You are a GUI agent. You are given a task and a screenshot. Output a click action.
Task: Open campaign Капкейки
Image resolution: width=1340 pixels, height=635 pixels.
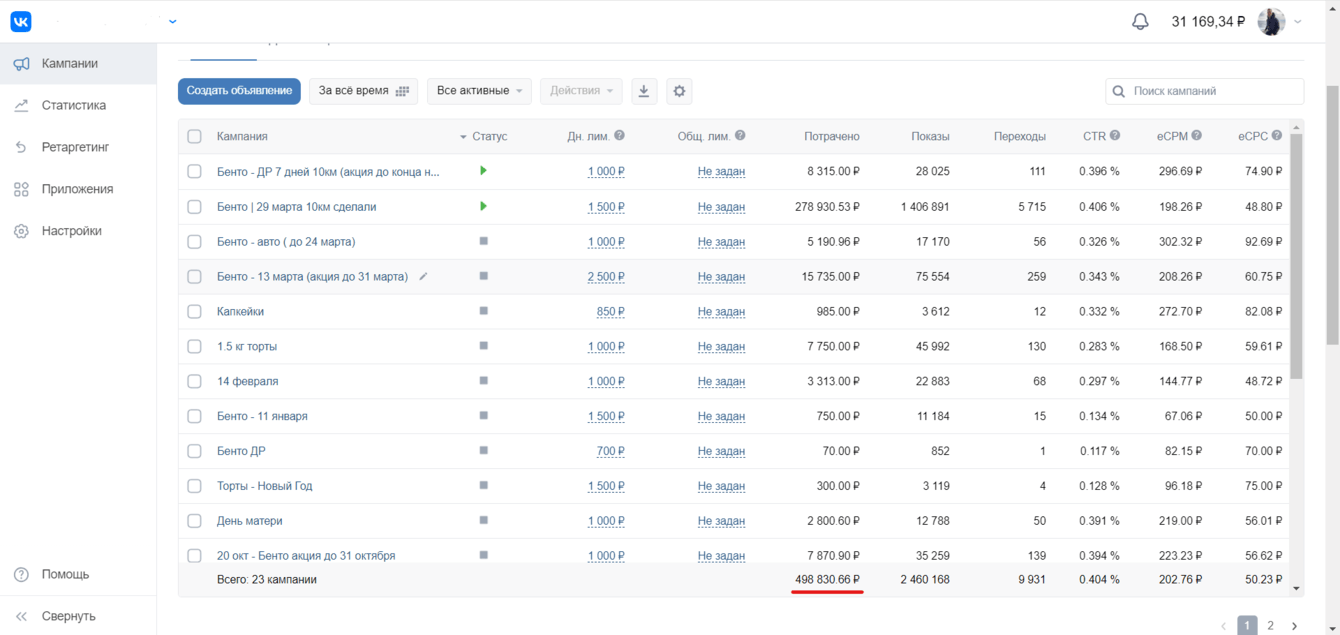point(240,312)
